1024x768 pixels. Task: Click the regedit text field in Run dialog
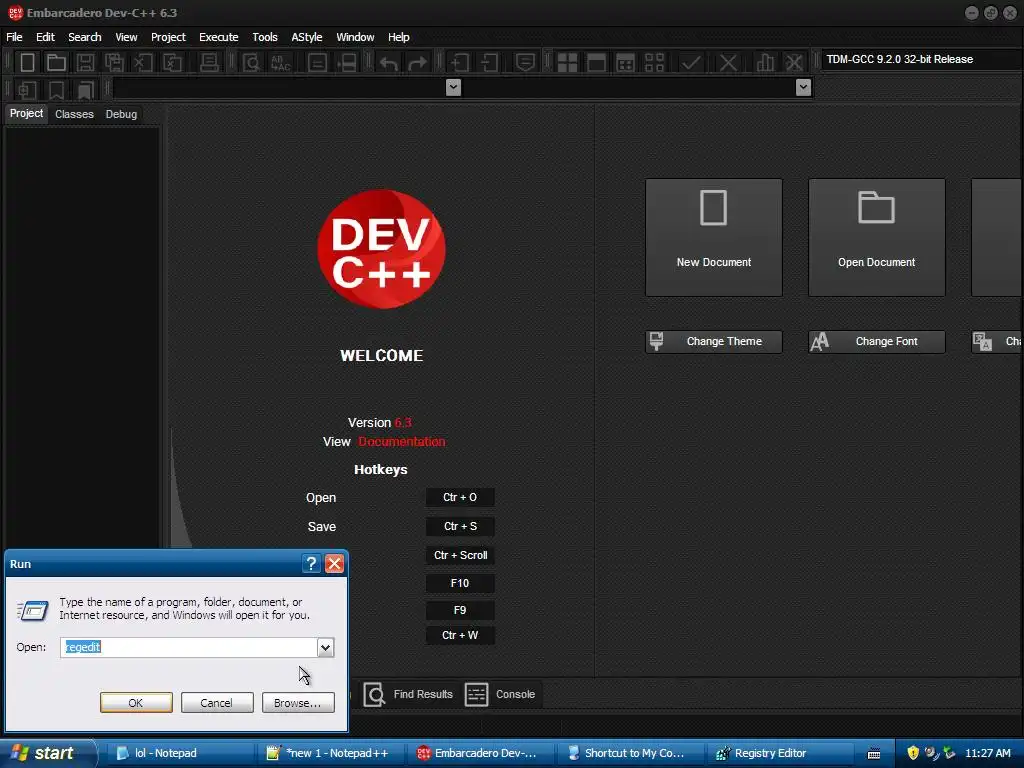(189, 647)
